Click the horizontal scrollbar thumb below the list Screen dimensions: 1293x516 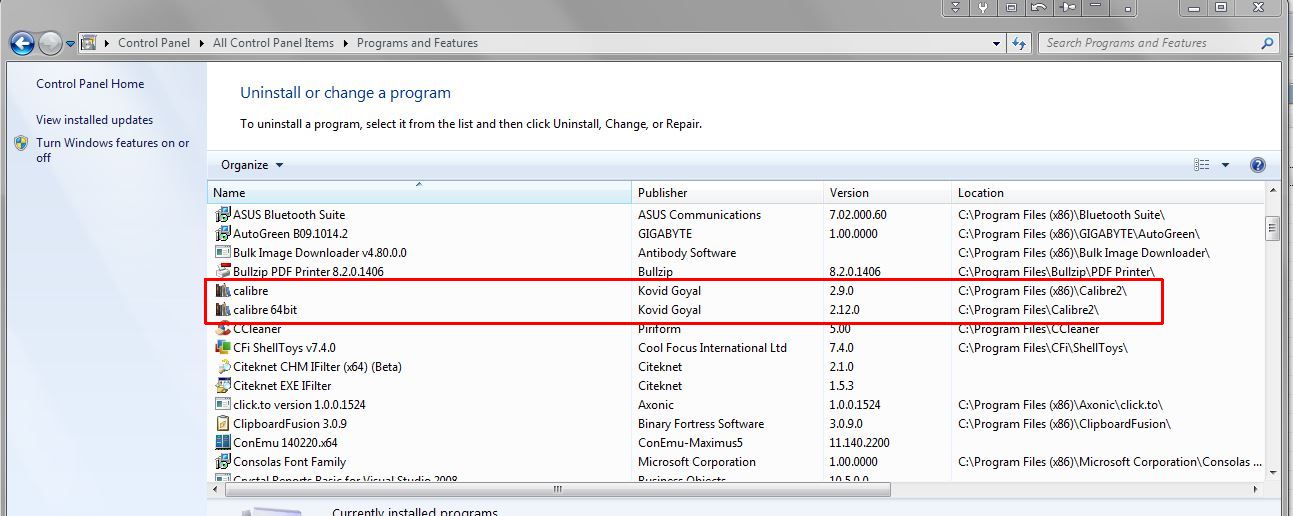point(556,490)
